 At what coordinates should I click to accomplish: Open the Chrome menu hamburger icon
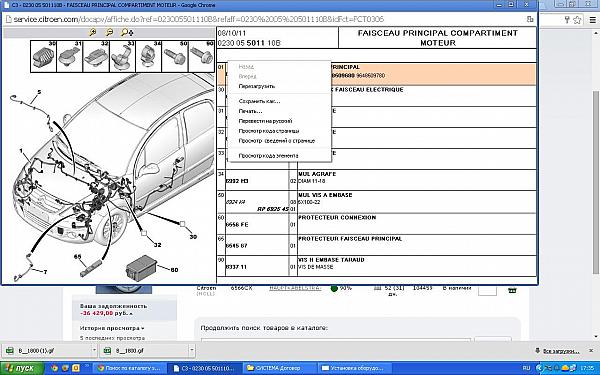tap(592, 20)
